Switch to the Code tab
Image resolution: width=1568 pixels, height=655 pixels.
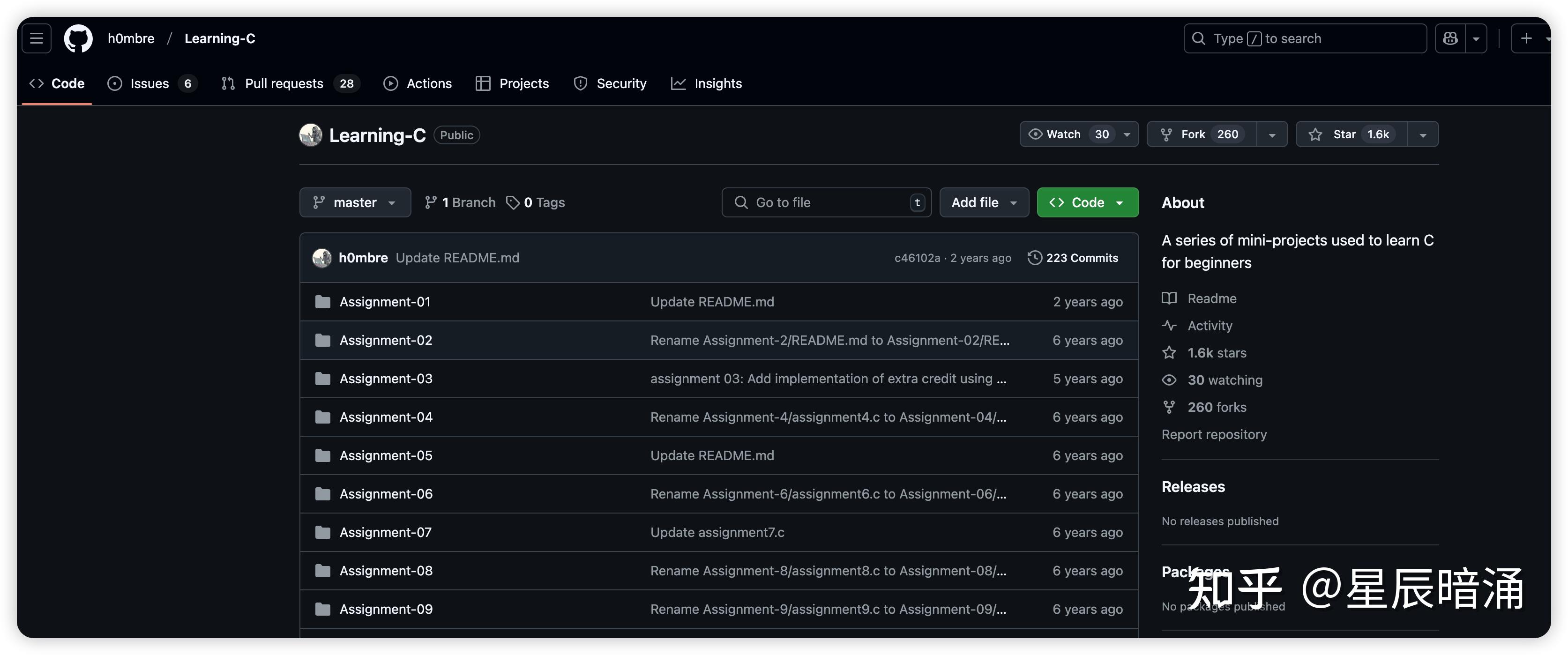click(x=57, y=83)
